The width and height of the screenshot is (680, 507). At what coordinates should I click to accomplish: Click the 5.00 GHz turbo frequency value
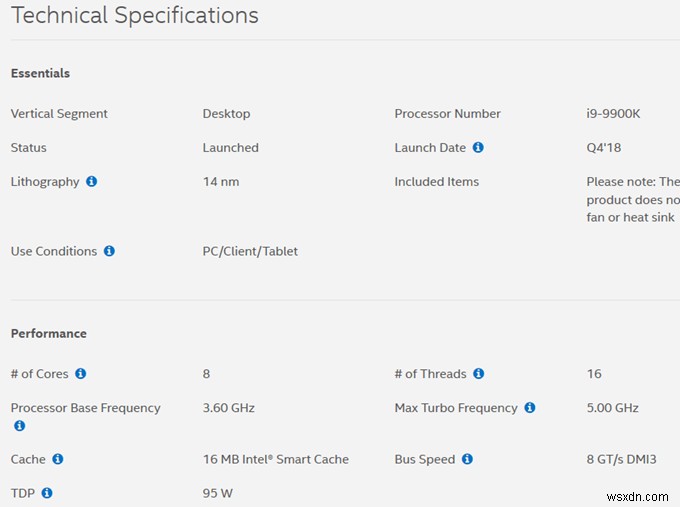(612, 408)
